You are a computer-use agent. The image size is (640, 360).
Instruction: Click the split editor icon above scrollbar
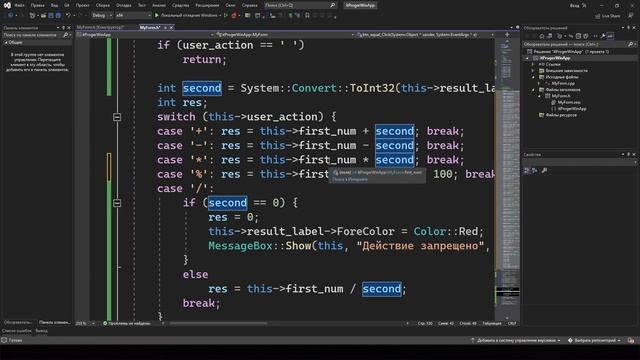pyautogui.click(x=507, y=35)
